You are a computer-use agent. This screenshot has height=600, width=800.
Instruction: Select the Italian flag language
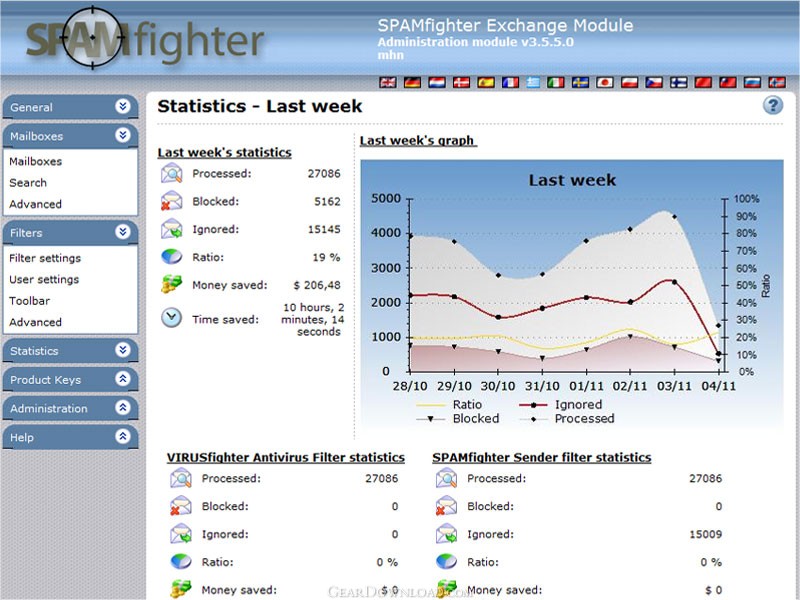tap(556, 82)
